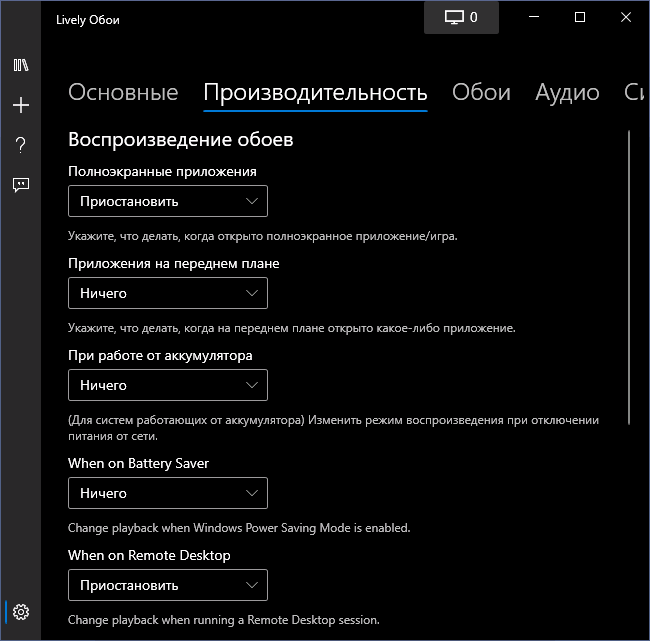This screenshot has width=650, height=641.
Task: Open the feedback chat bubble icon
Action: point(21,185)
